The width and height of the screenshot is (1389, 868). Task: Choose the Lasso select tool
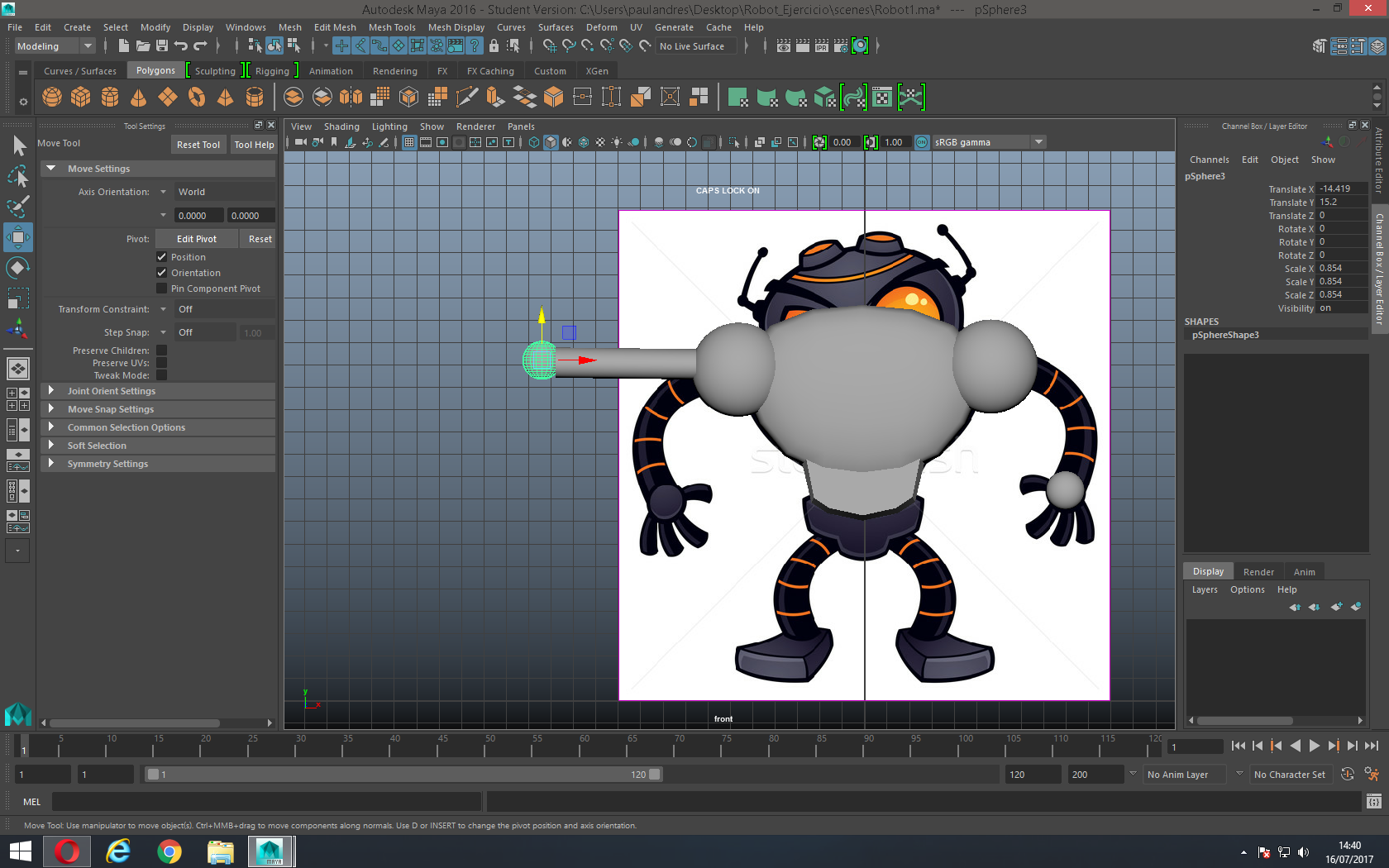click(18, 176)
